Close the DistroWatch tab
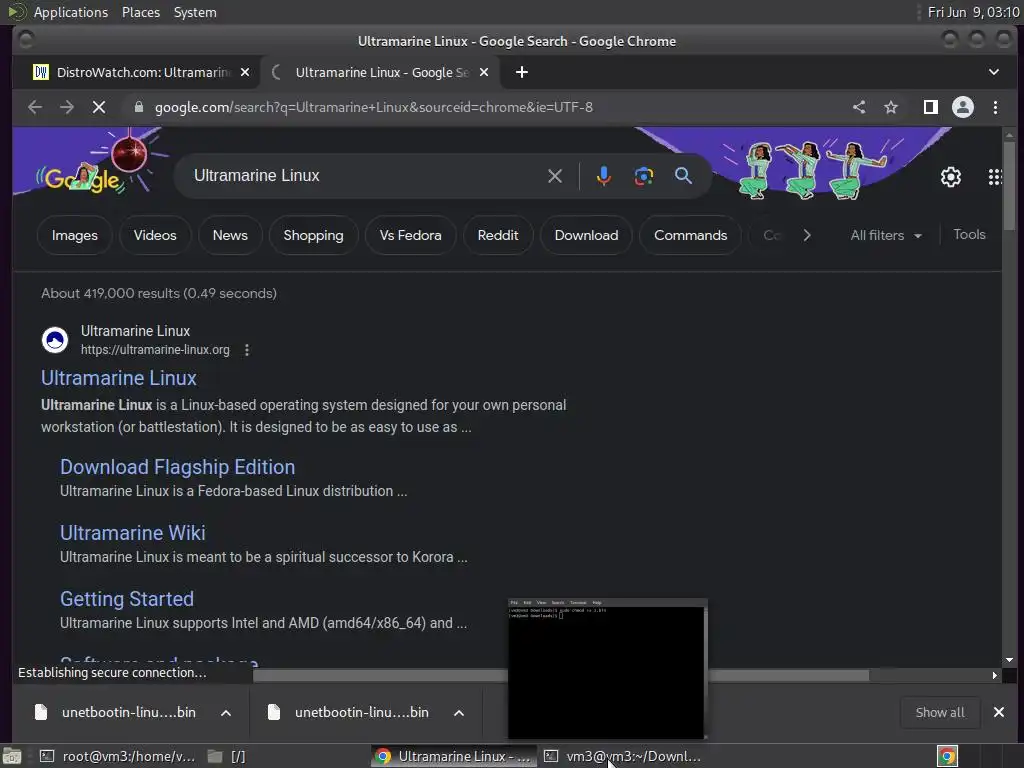This screenshot has height=768, width=1024. pyautogui.click(x=245, y=72)
